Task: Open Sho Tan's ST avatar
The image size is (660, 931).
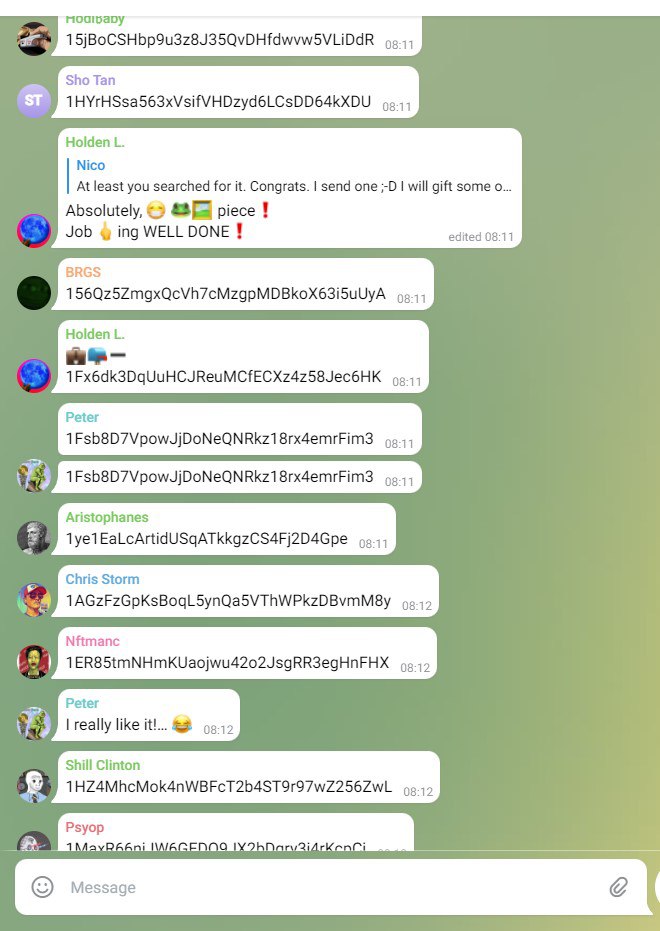Action: pos(34,100)
